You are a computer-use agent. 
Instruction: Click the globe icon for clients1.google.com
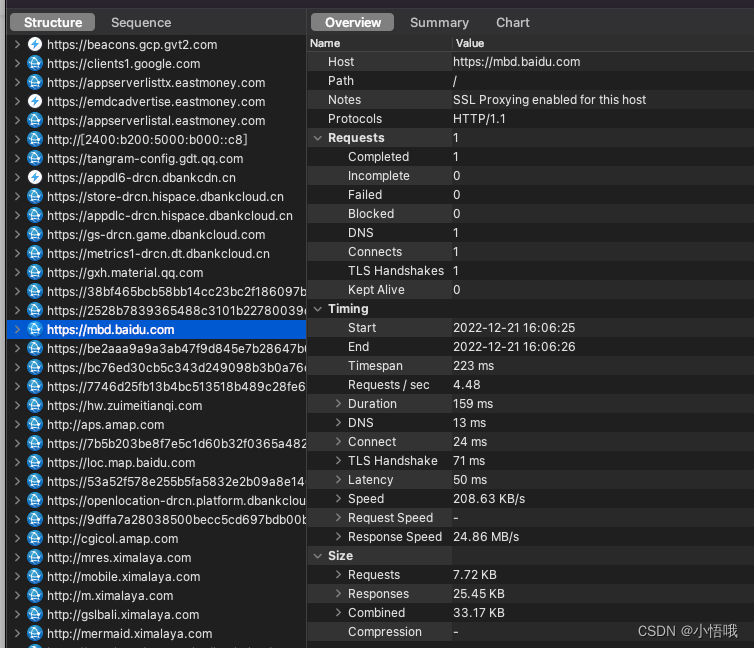tap(35, 63)
